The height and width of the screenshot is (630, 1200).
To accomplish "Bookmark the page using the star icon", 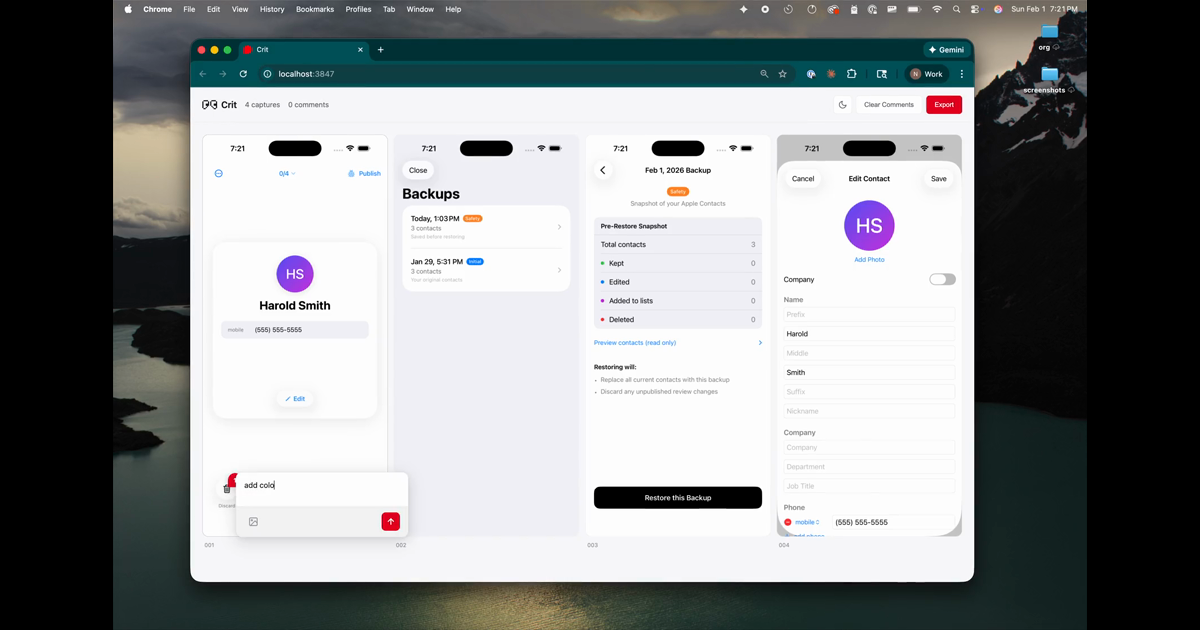I will point(783,73).
